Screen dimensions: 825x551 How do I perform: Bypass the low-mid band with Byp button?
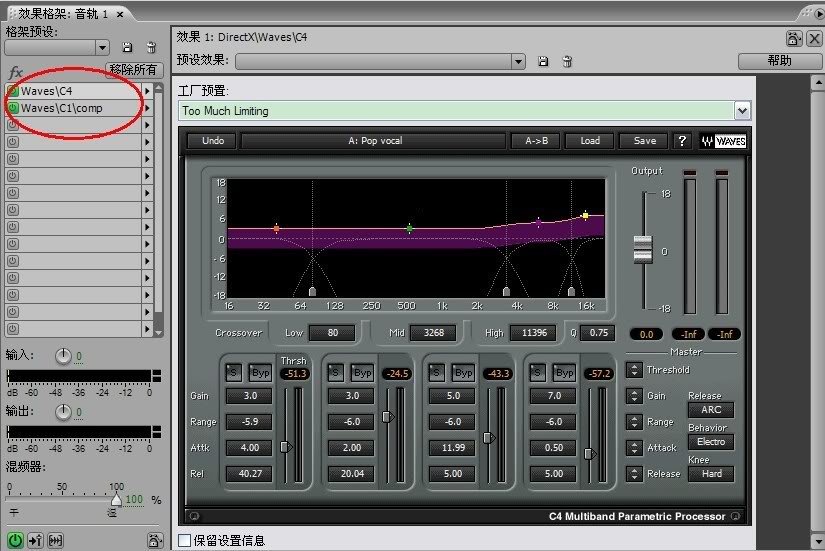pos(362,373)
